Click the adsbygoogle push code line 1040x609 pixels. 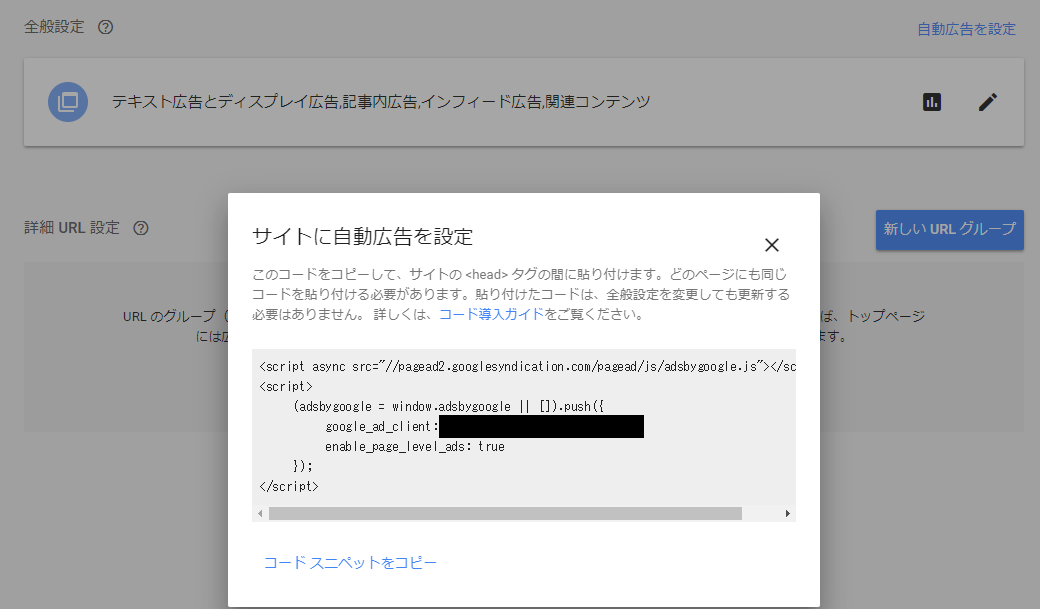(x=448, y=406)
